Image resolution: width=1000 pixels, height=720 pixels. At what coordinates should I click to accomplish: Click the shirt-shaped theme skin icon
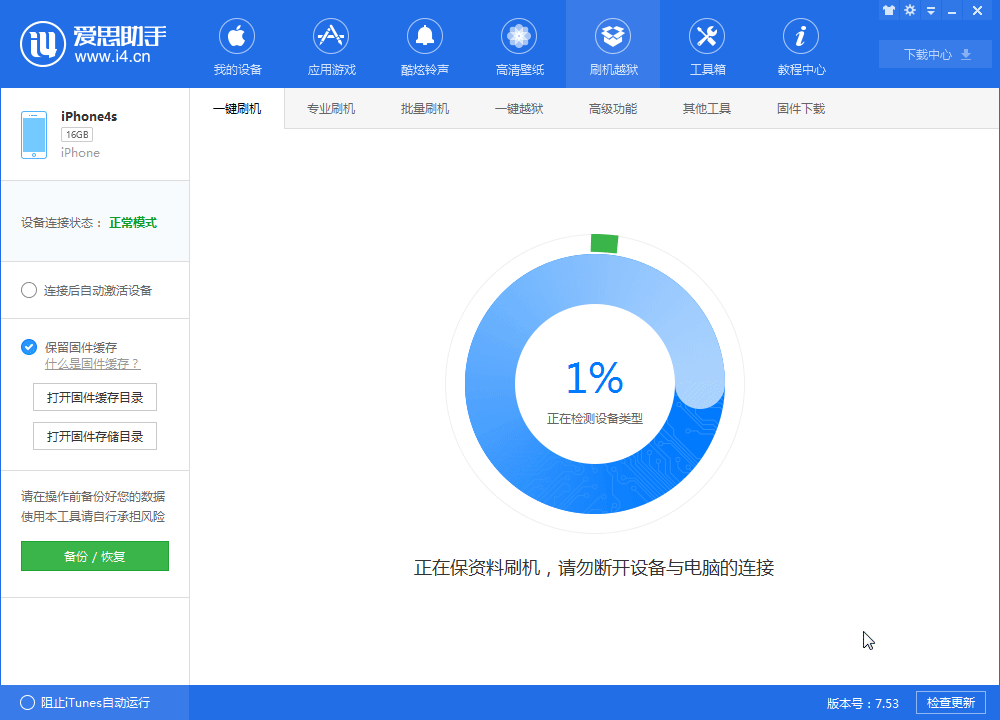pos(889,10)
